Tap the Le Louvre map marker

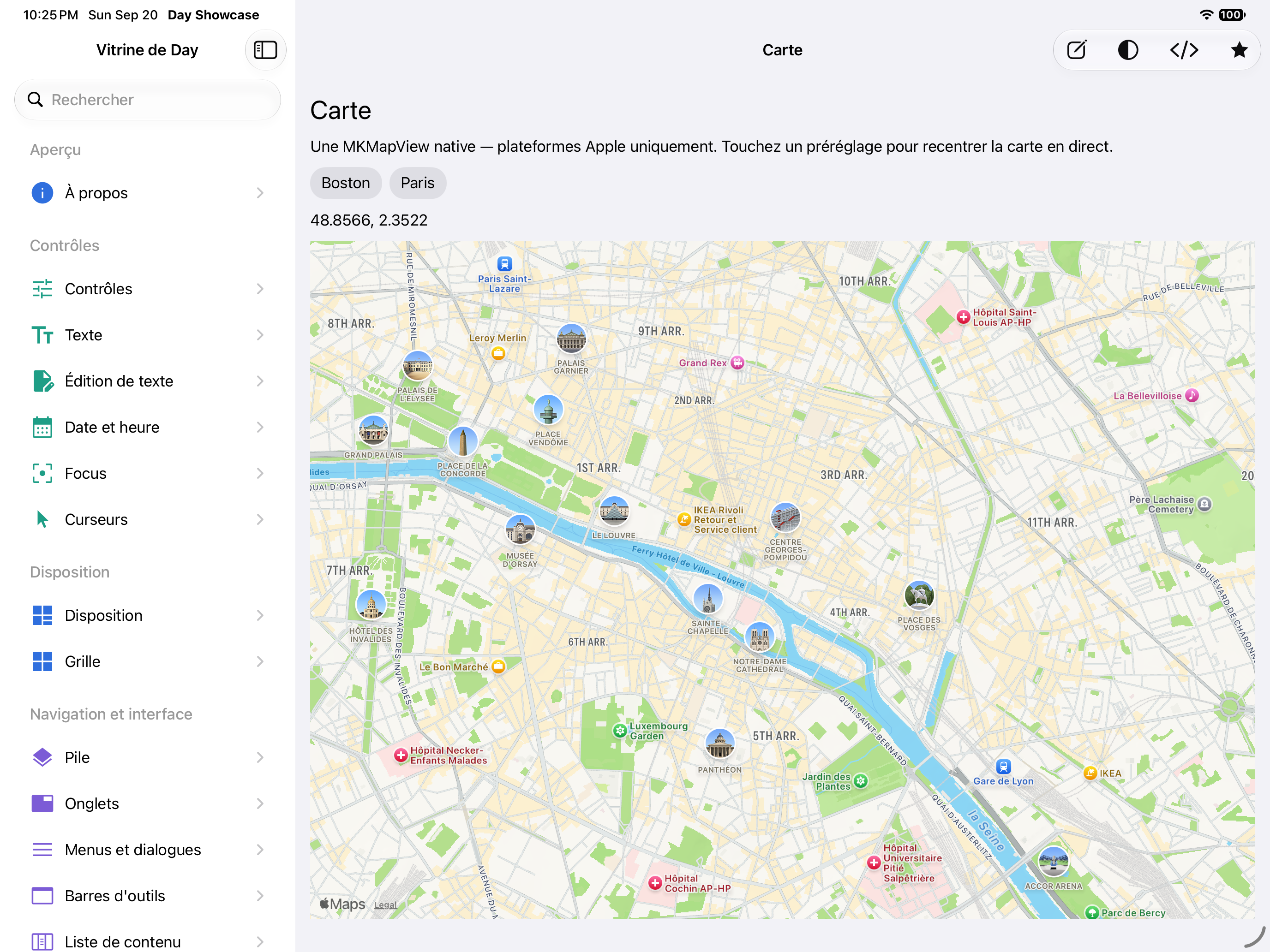(x=614, y=511)
